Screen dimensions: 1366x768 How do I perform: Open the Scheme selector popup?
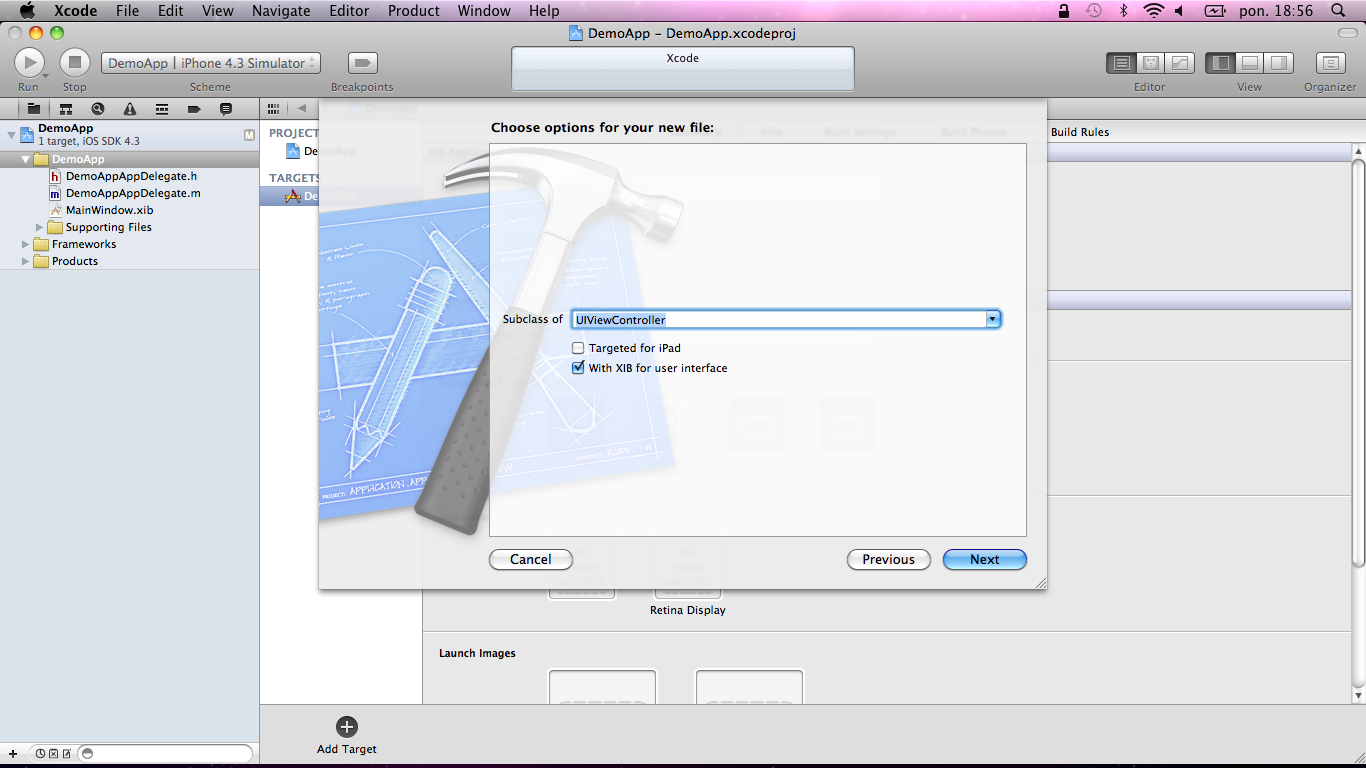click(210, 63)
